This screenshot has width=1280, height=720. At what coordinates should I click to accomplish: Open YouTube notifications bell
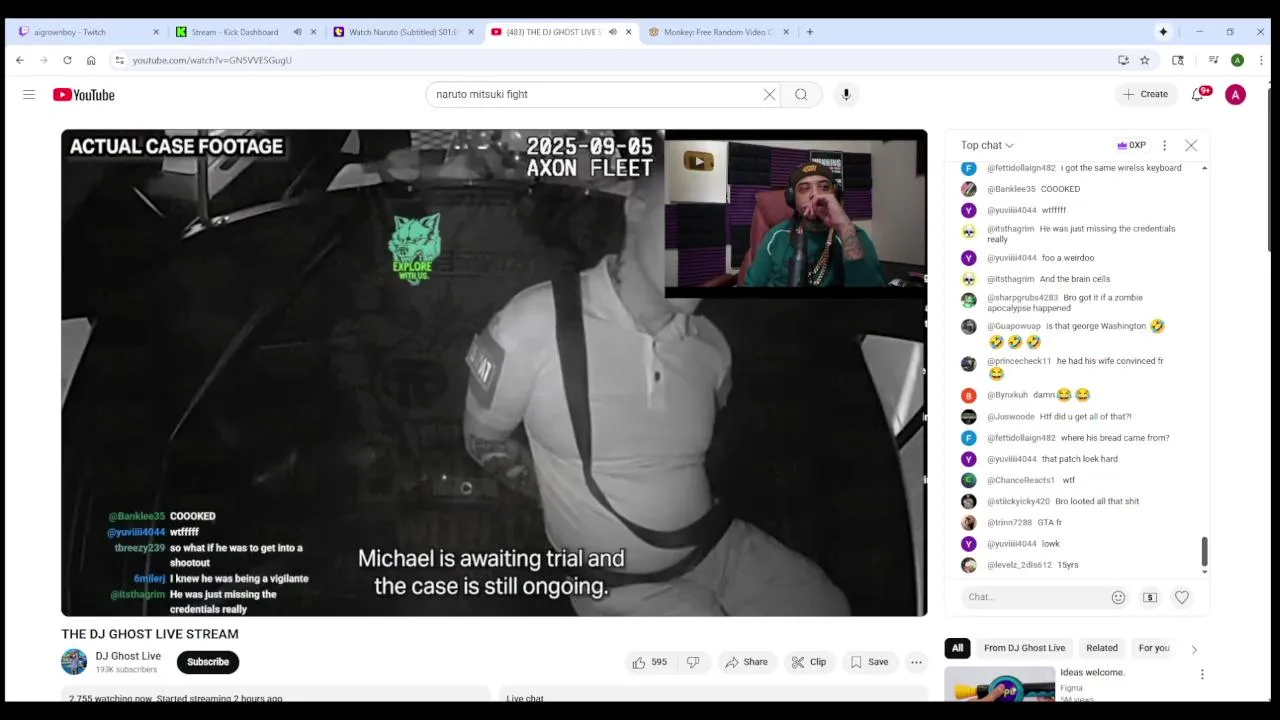(x=1198, y=94)
